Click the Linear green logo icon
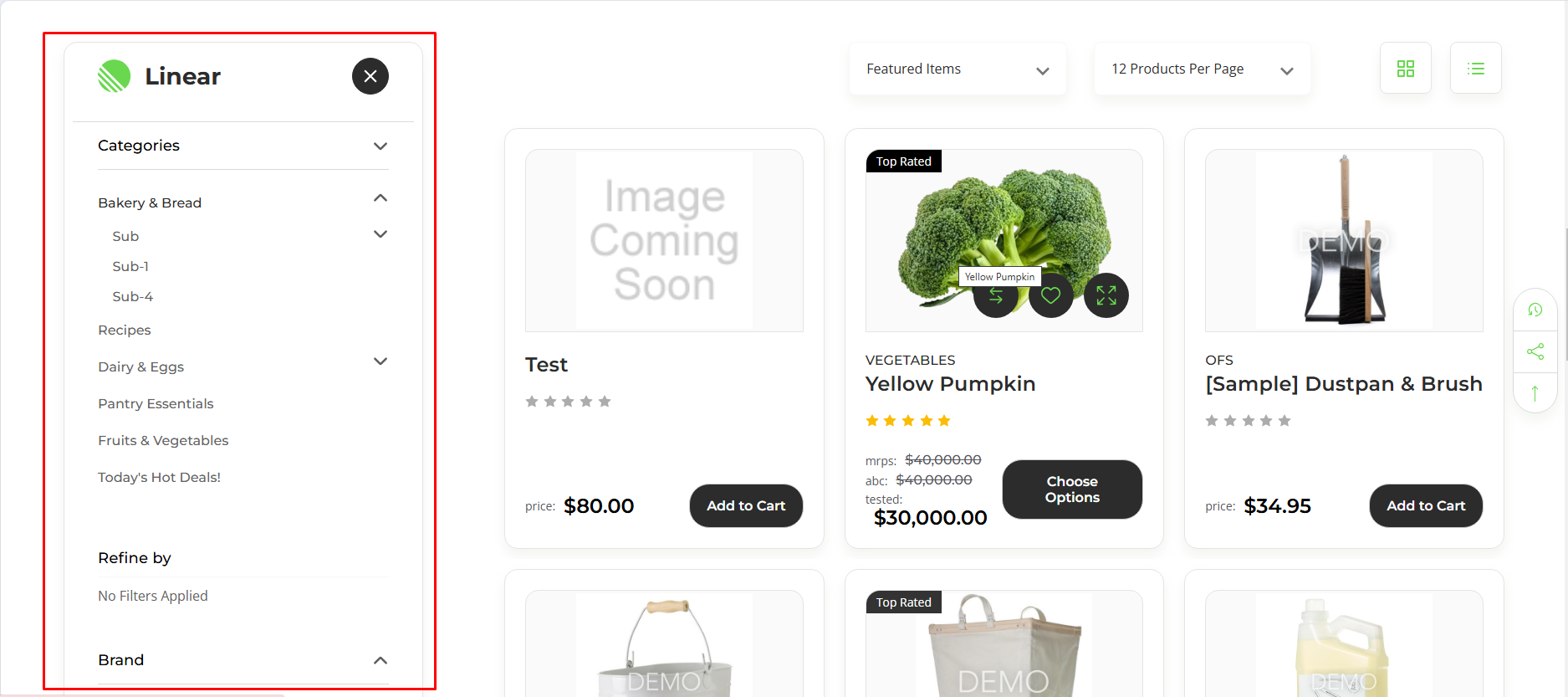1568x697 pixels. [x=115, y=76]
